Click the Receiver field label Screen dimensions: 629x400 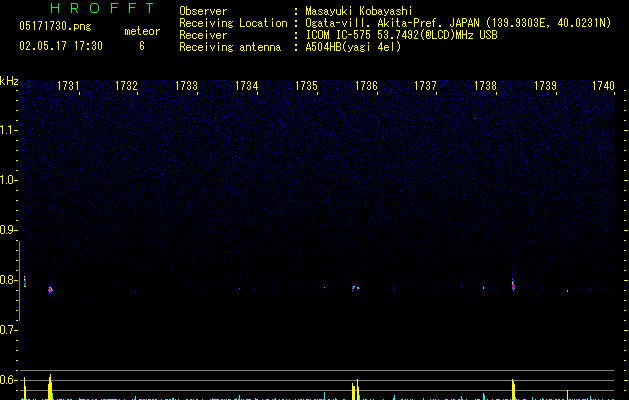pyautogui.click(x=203, y=35)
